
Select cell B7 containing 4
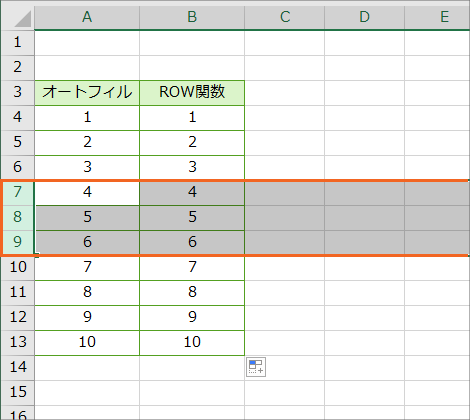(192, 193)
